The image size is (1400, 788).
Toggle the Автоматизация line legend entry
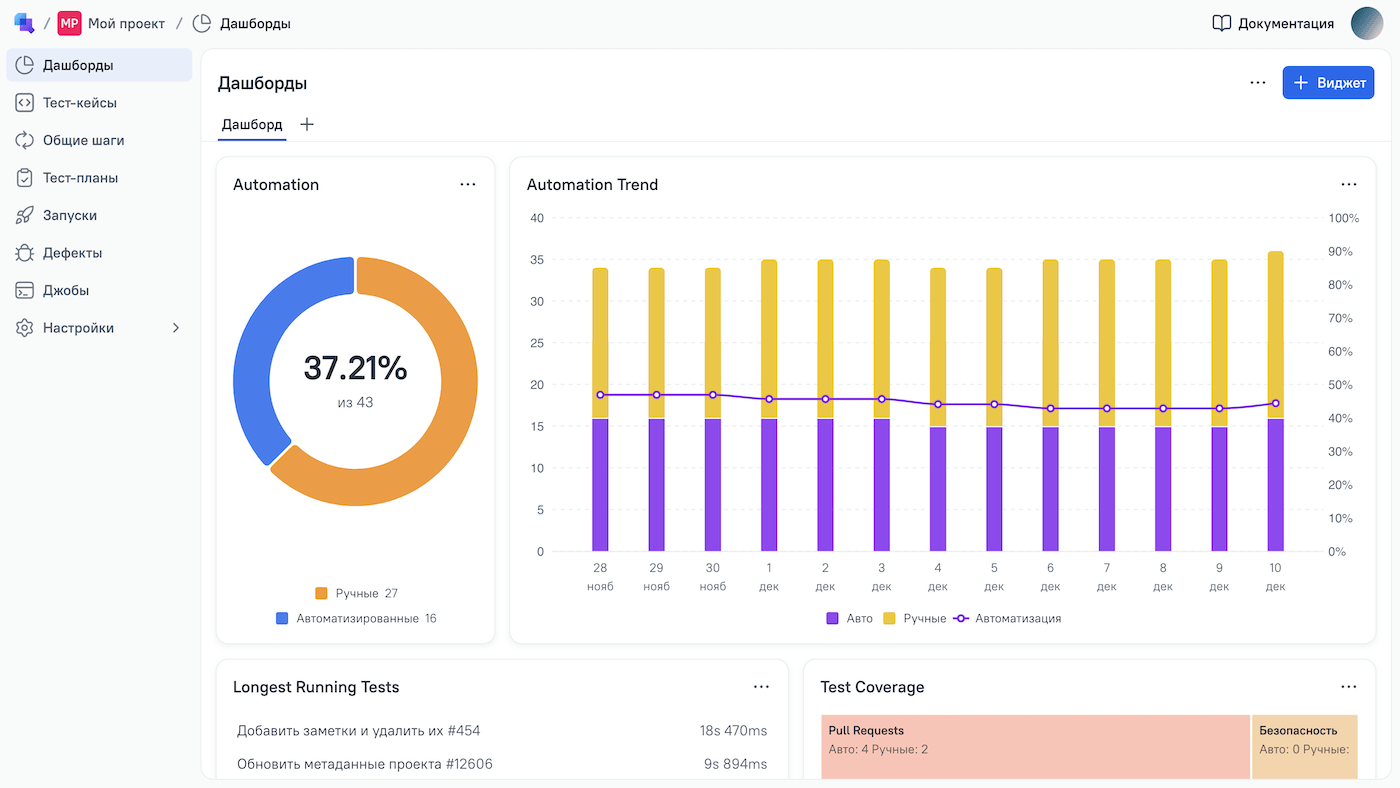pos(1008,619)
